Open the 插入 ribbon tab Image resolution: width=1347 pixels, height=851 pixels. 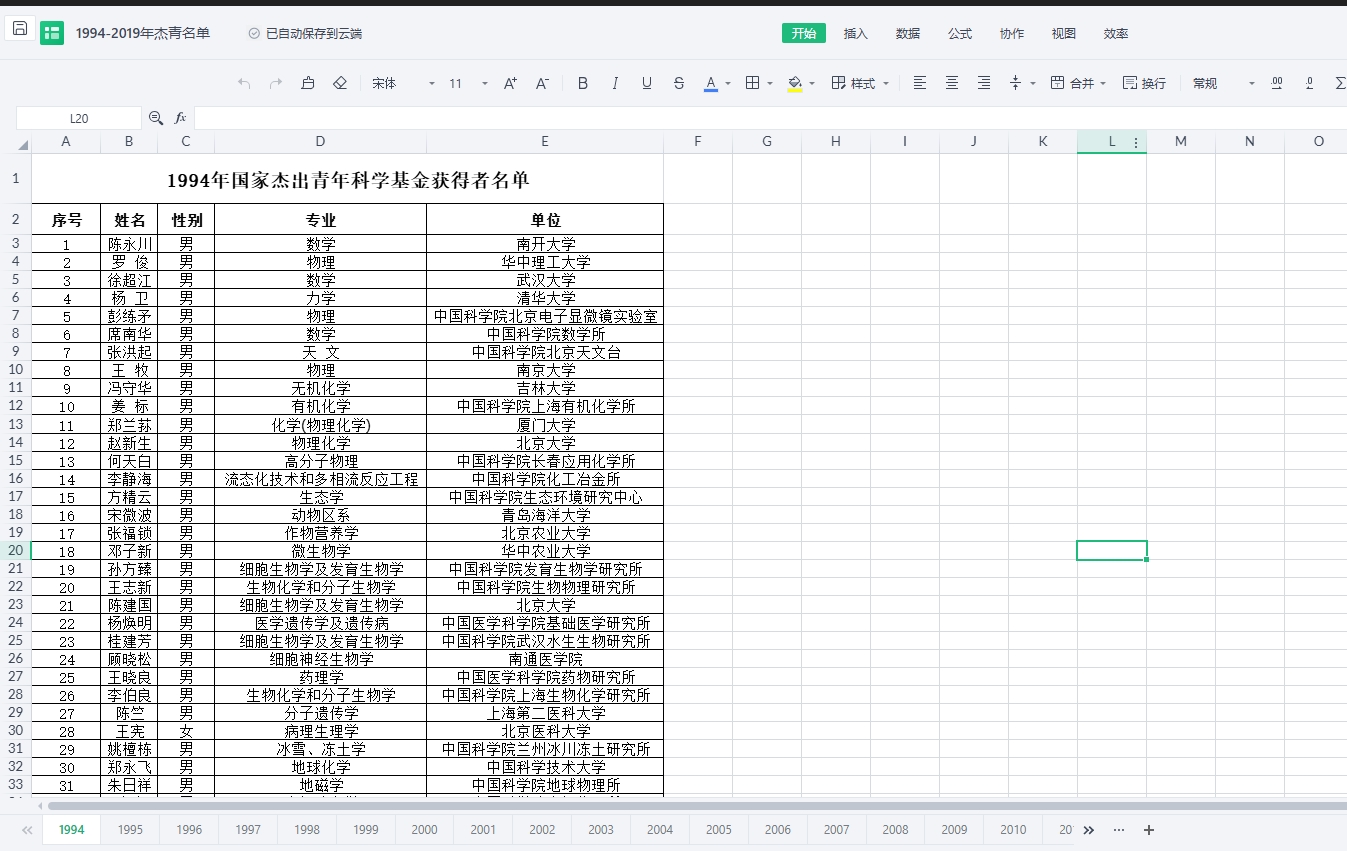(856, 33)
